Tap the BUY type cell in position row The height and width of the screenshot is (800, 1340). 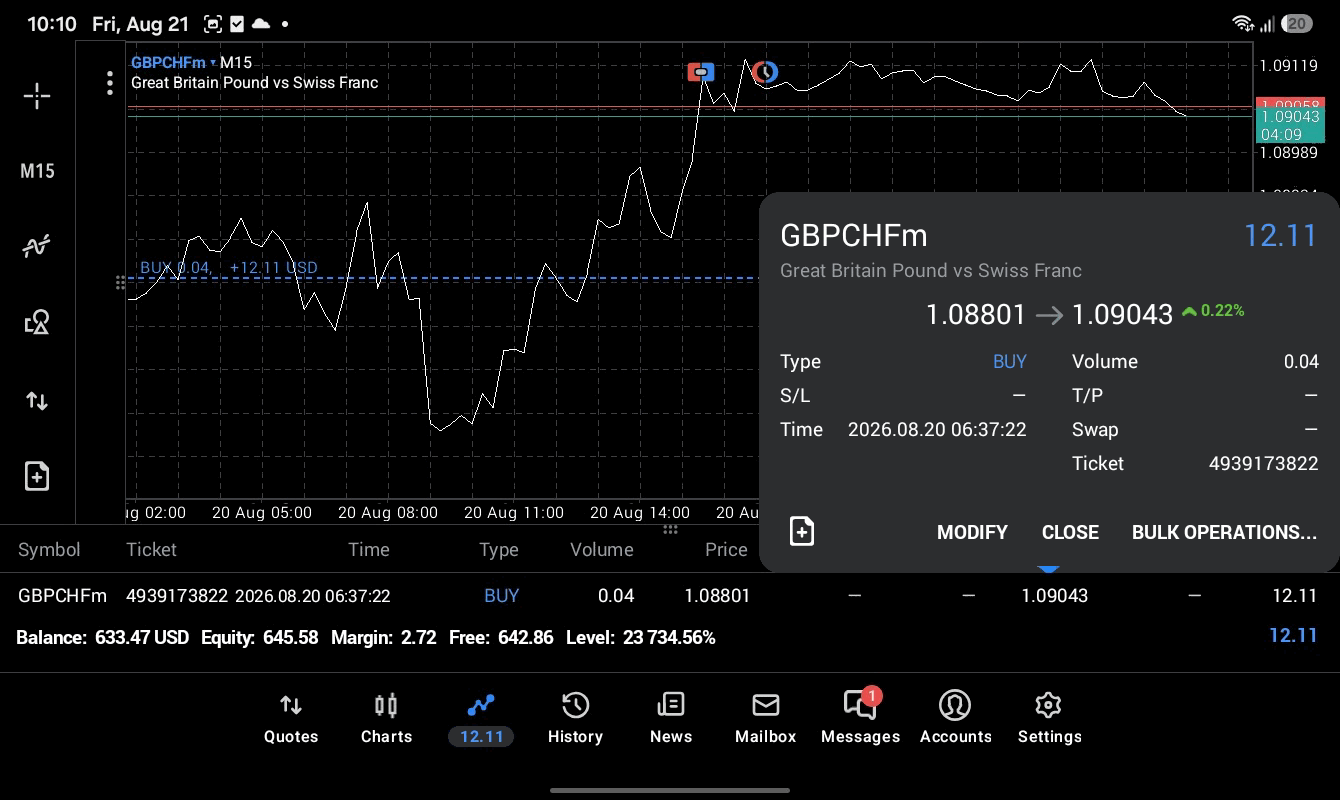[501, 595]
